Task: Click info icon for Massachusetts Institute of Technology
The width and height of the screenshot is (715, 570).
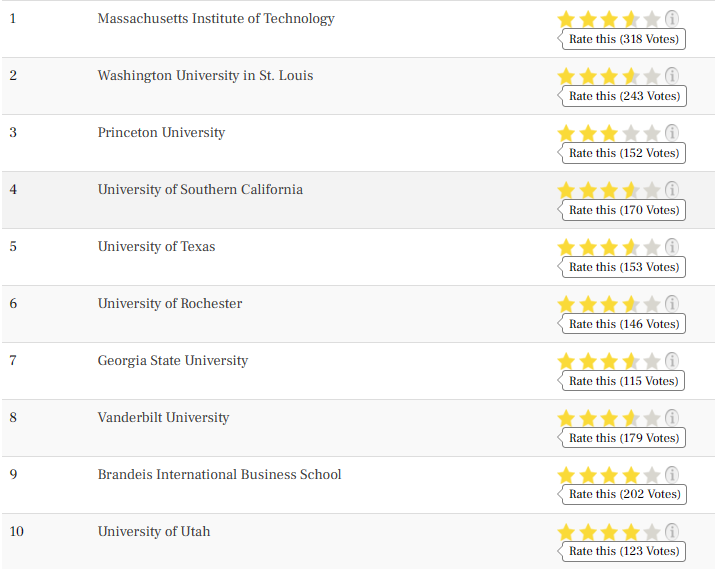Action: pyautogui.click(x=672, y=19)
